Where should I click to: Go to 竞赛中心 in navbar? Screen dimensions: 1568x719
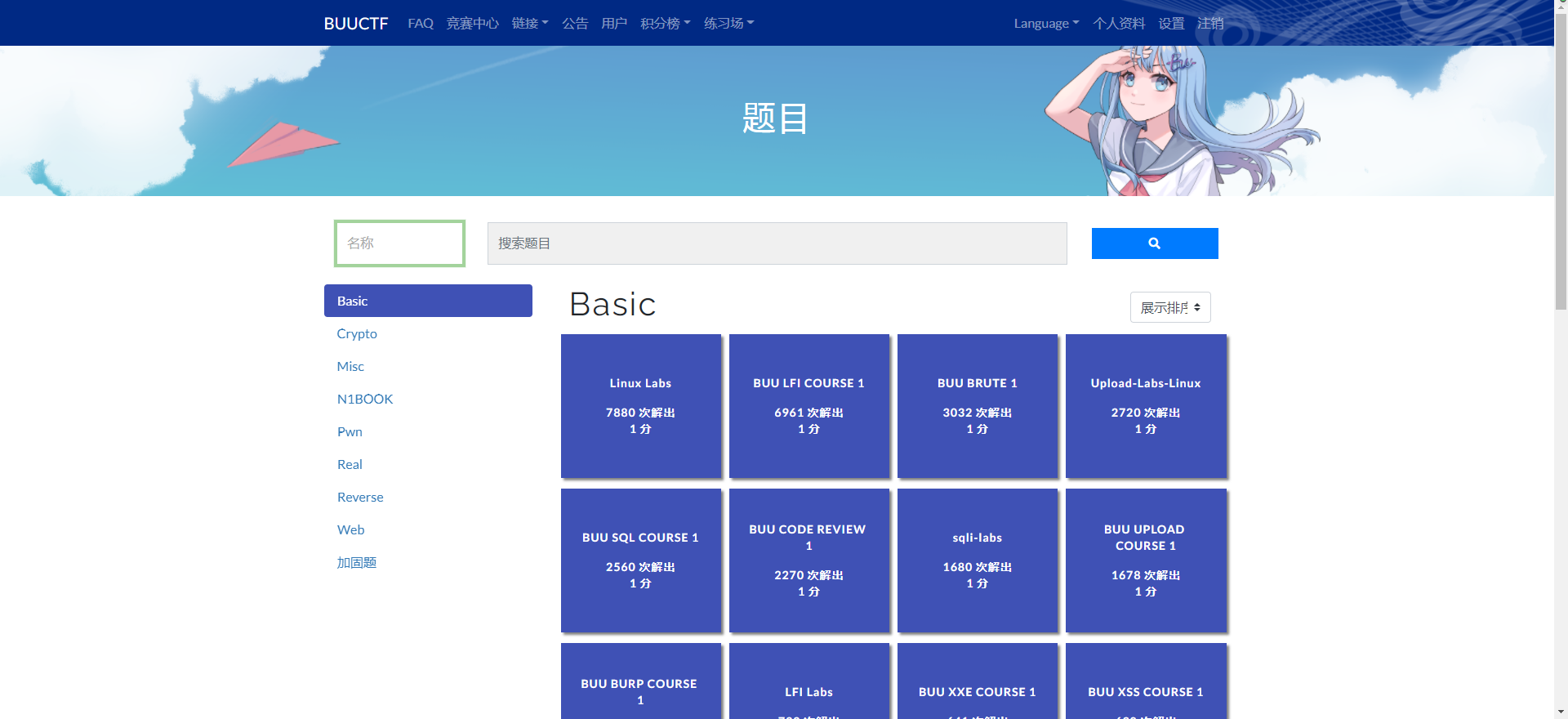click(x=472, y=24)
